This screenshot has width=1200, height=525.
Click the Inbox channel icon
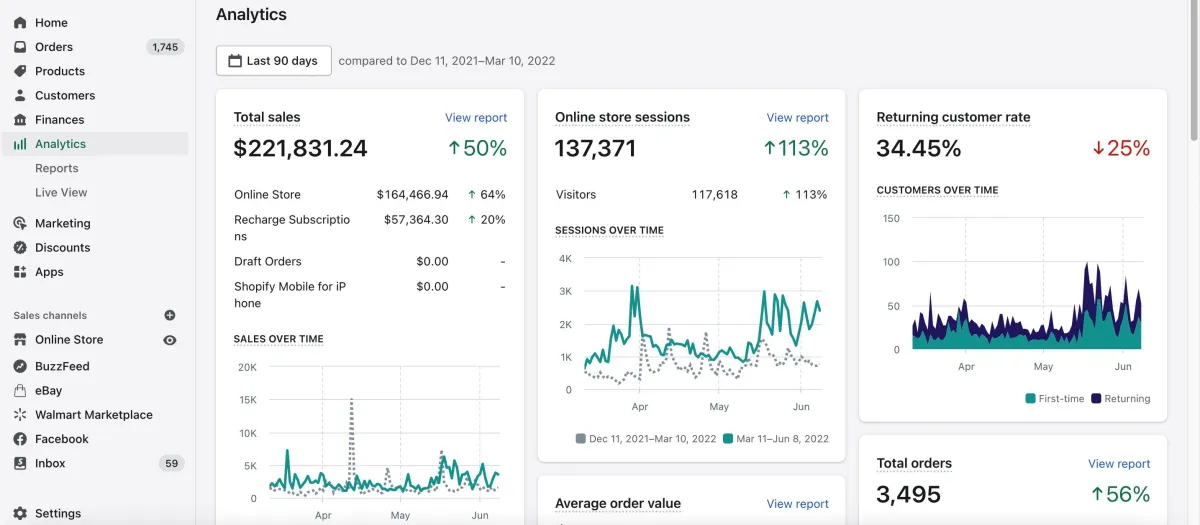[x=20, y=463]
